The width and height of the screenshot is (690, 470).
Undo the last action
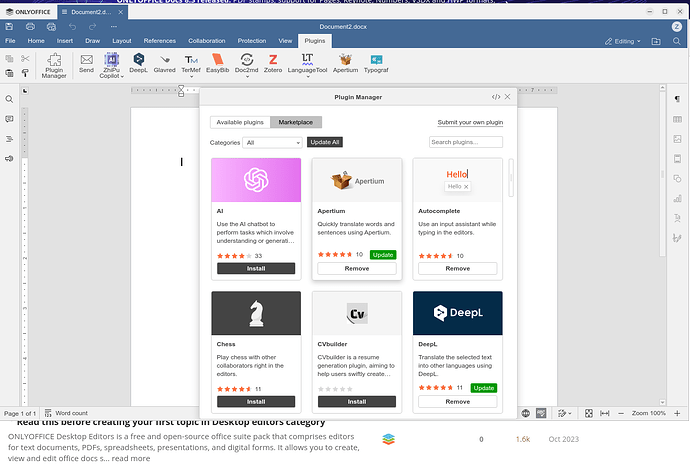tap(73, 27)
